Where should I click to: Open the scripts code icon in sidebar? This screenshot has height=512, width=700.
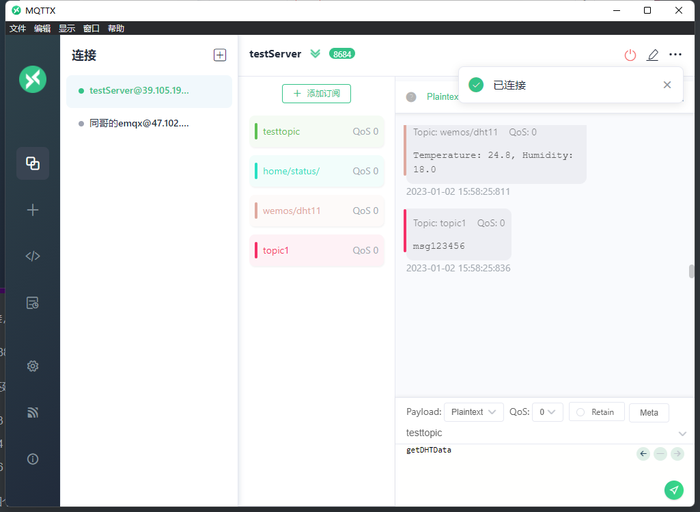(33, 256)
